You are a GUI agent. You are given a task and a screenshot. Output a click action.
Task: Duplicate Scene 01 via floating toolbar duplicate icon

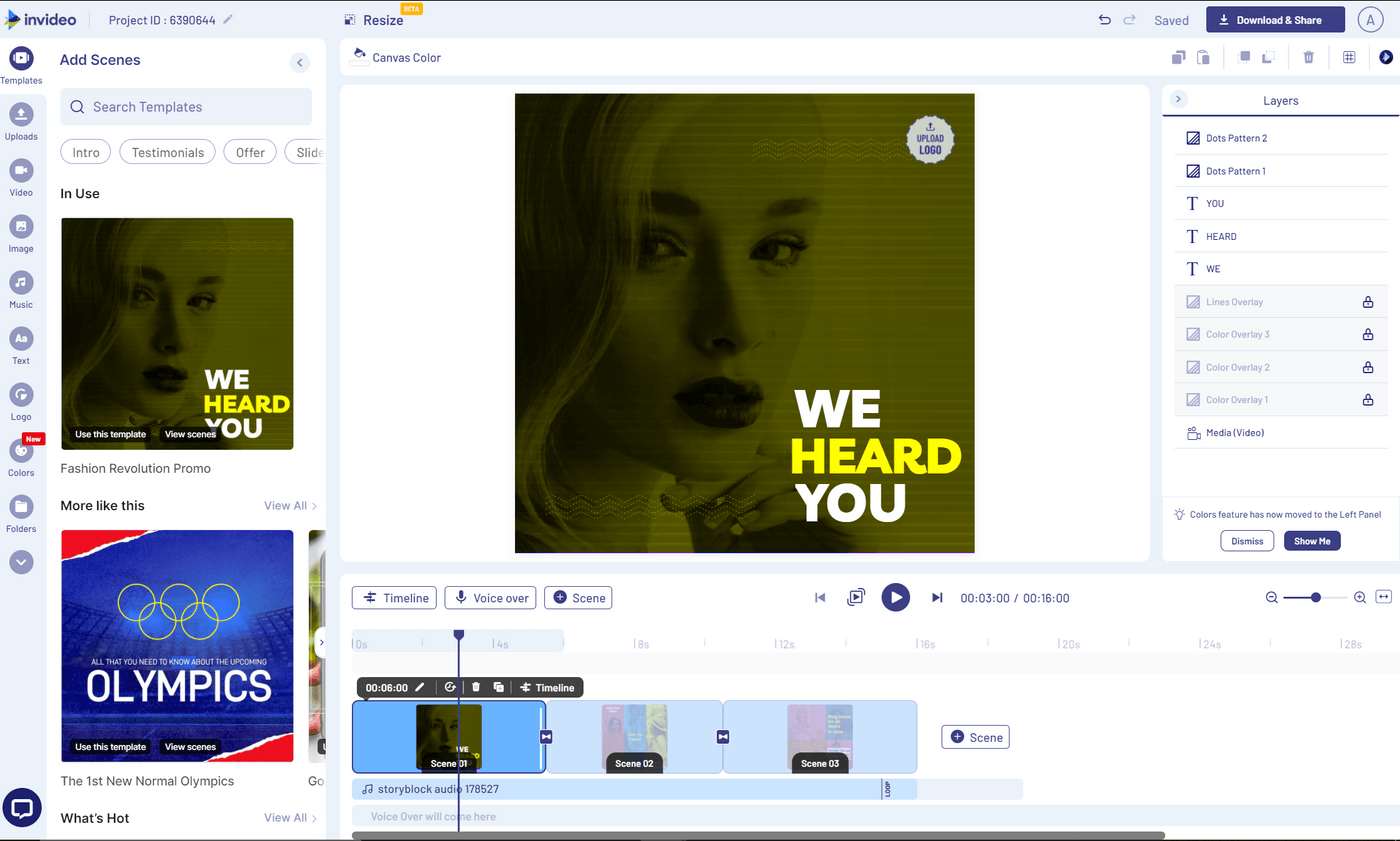tap(497, 687)
